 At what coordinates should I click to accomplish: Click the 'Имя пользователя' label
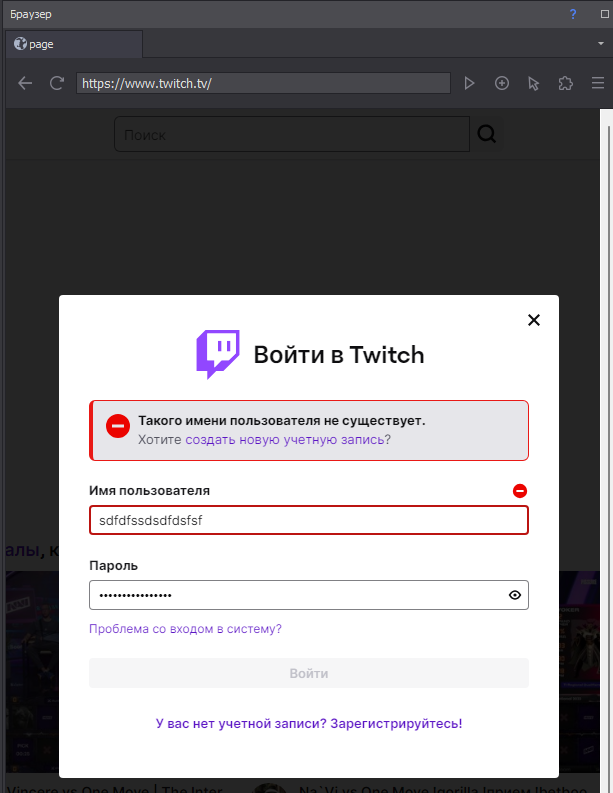149,491
